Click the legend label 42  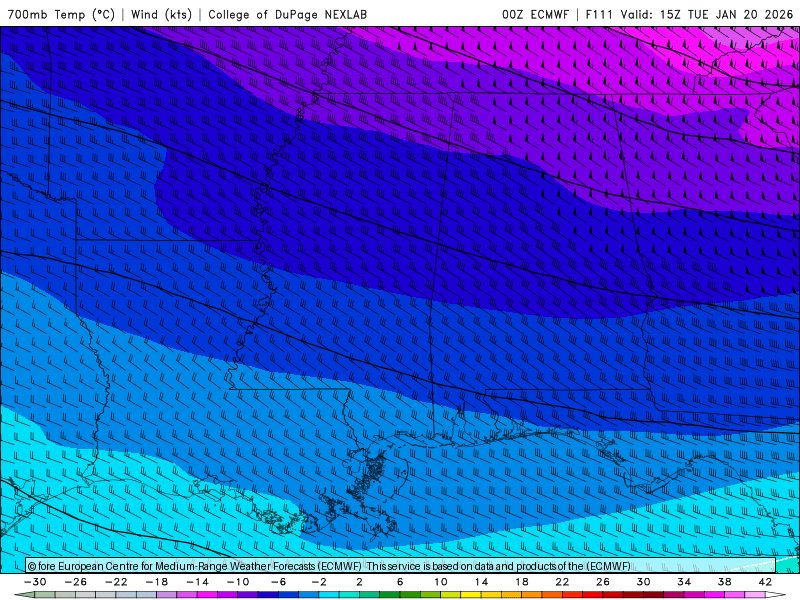[x=765, y=582]
